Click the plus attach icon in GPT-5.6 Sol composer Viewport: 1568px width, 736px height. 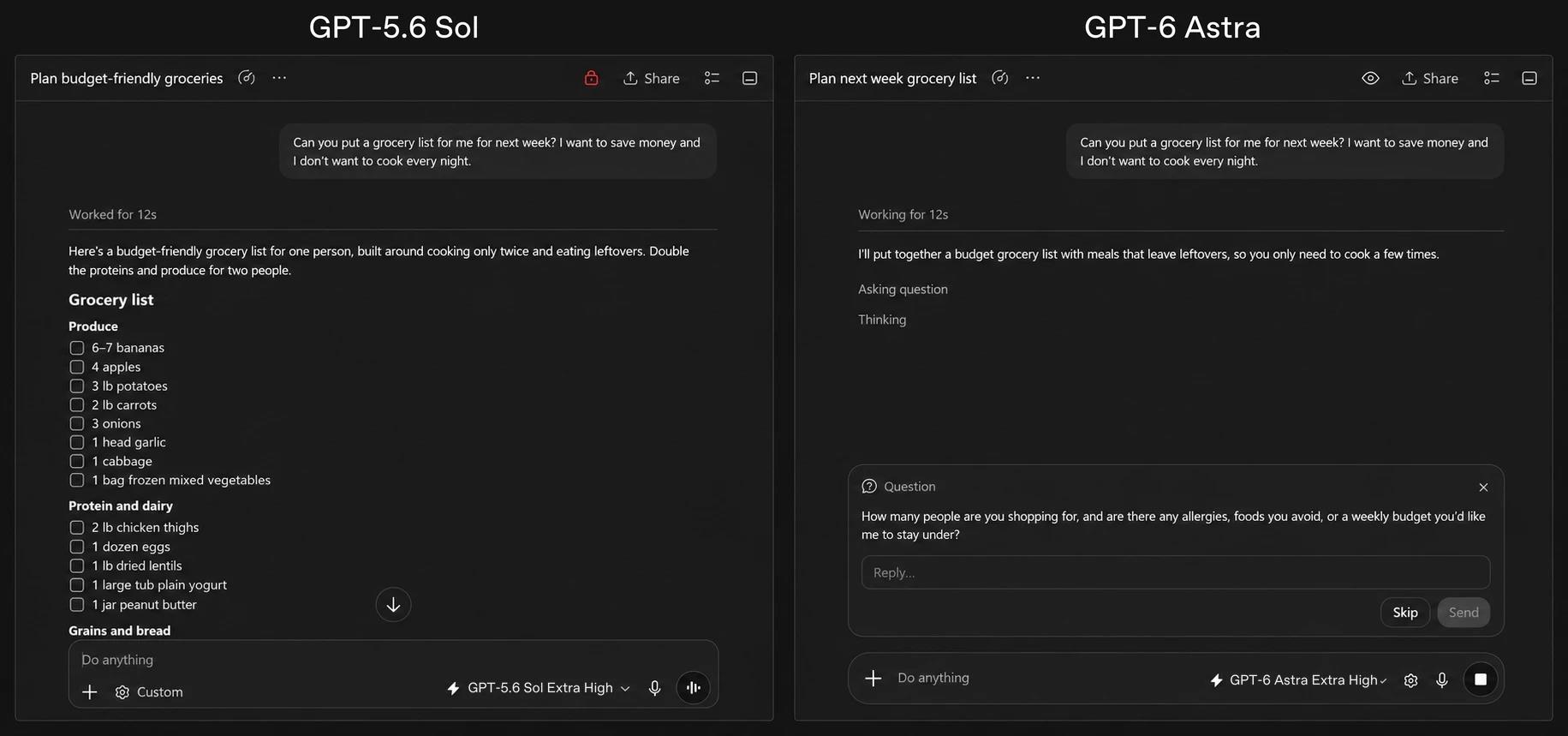[90, 691]
